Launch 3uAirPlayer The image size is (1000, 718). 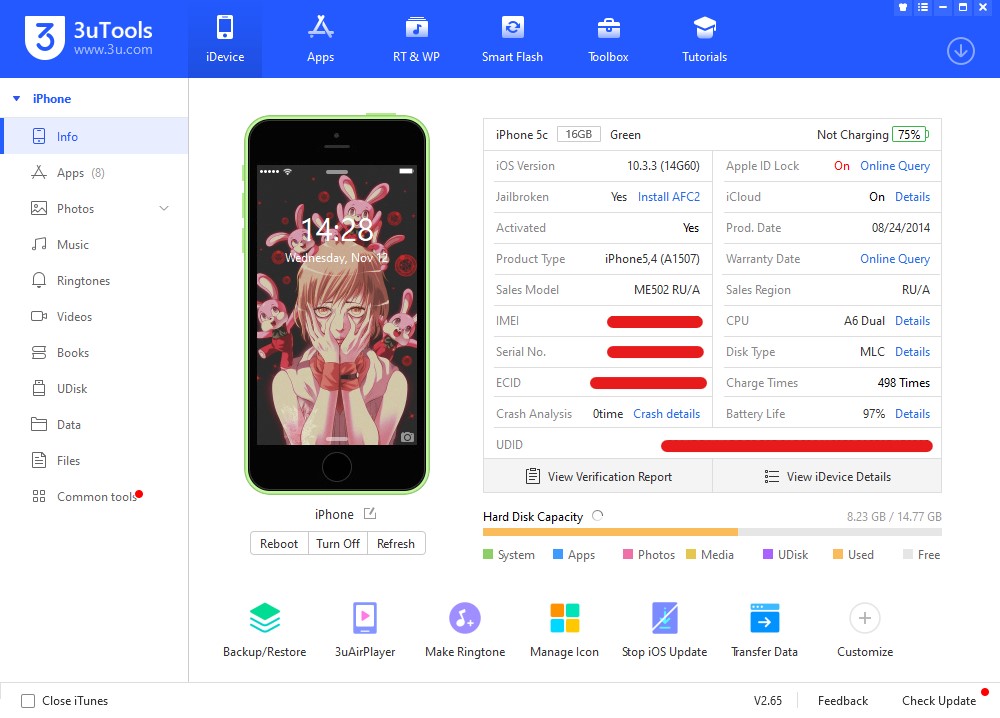click(x=364, y=627)
